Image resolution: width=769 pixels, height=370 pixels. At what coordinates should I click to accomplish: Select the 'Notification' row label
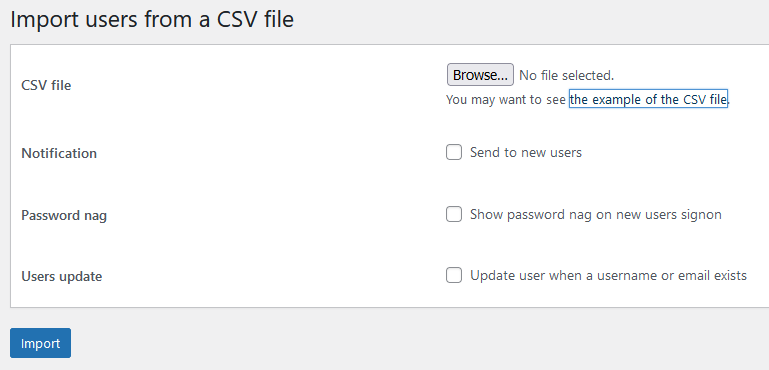tap(59, 153)
